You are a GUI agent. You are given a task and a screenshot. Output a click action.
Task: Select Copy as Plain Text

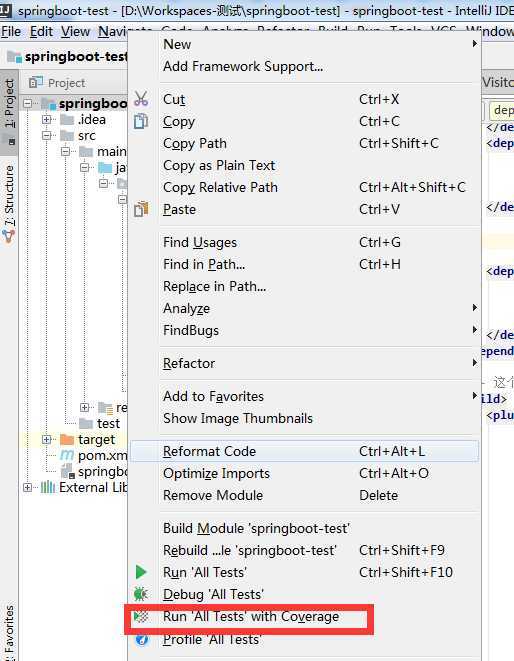coord(304,165)
